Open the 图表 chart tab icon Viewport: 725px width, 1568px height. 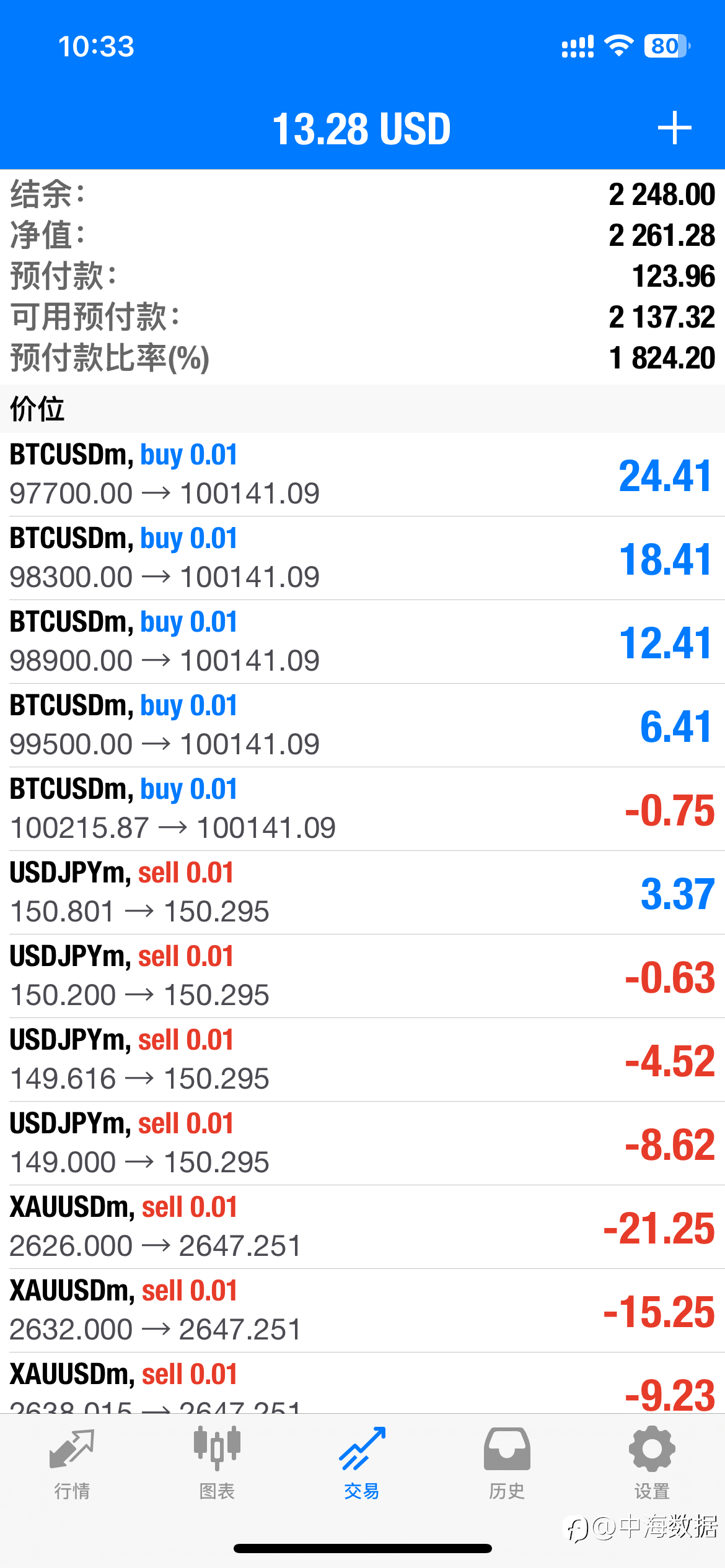217,1448
